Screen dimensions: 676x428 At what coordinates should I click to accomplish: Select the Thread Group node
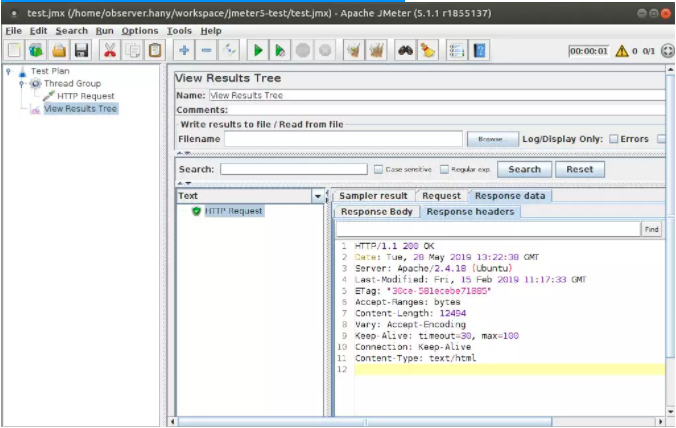click(72, 84)
